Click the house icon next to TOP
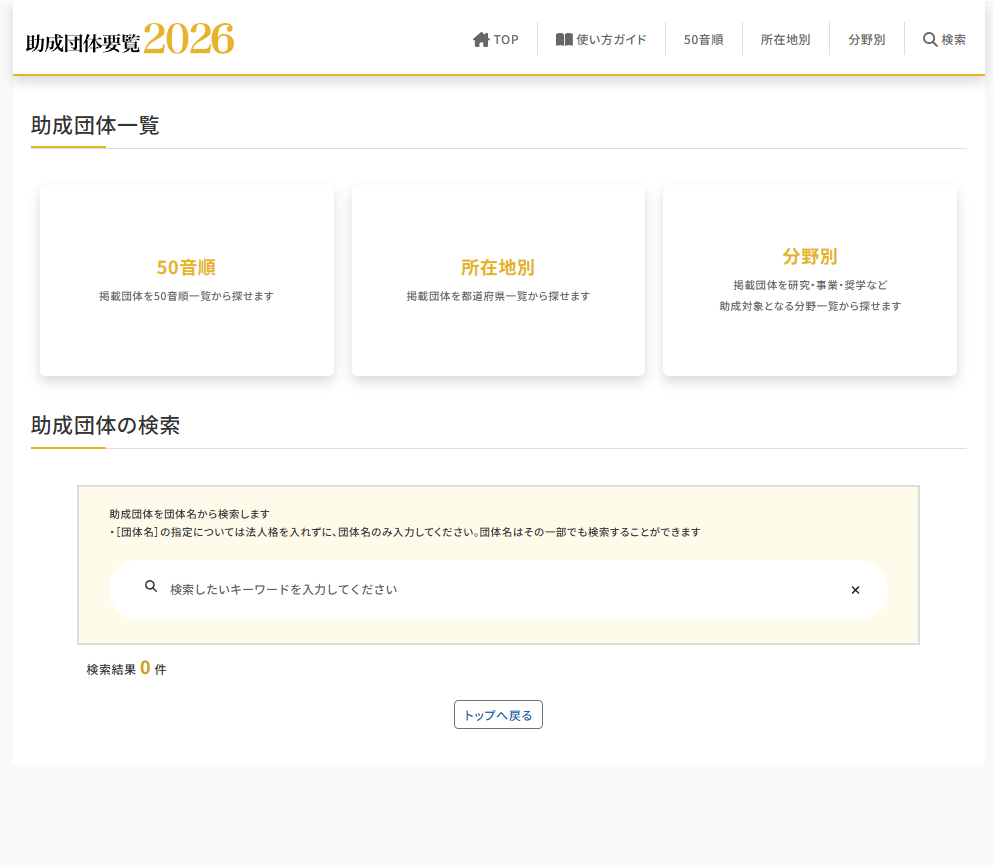The width and height of the screenshot is (993, 865). [481, 40]
